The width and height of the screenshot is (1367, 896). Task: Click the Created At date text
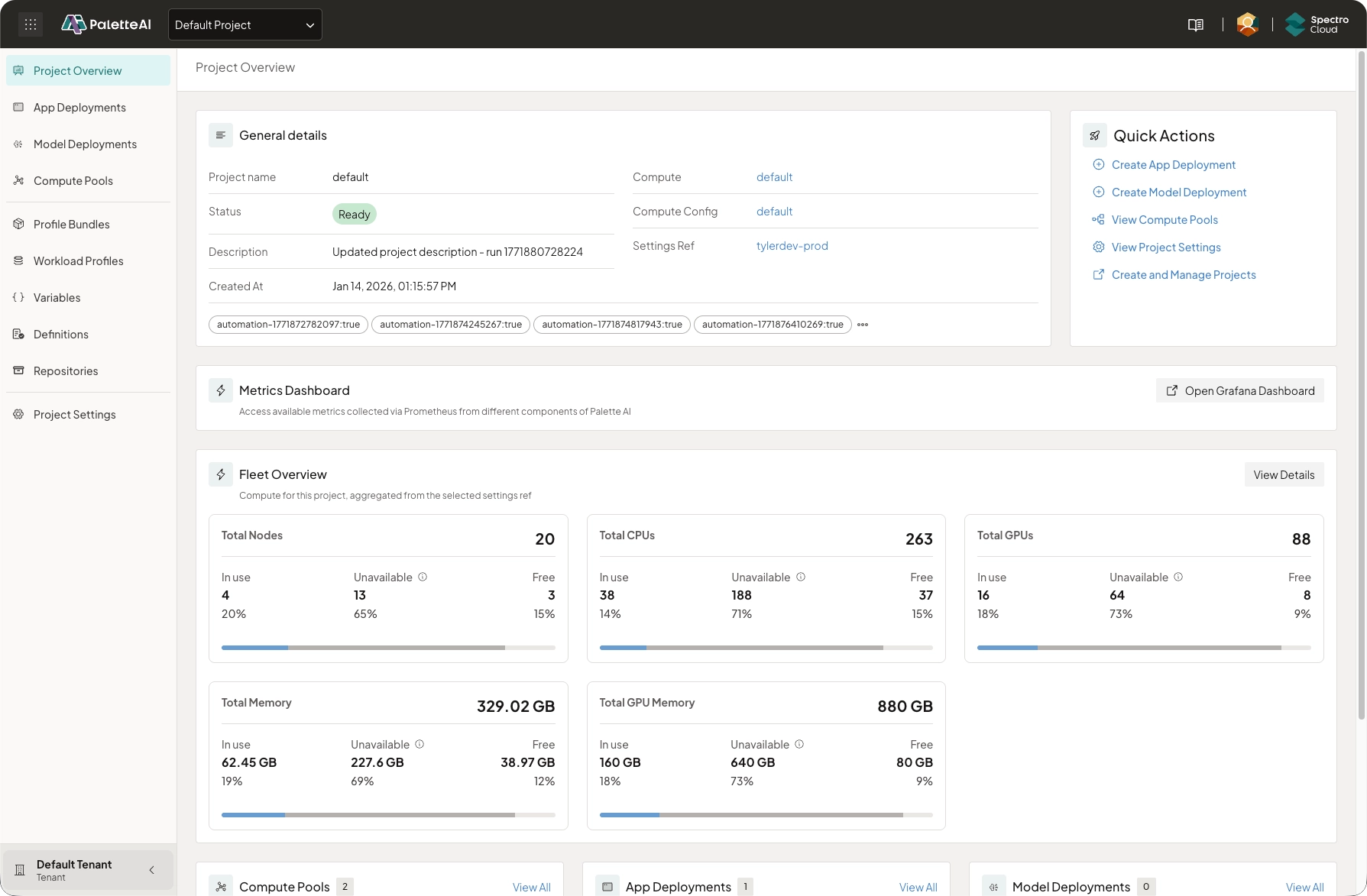[x=394, y=286]
